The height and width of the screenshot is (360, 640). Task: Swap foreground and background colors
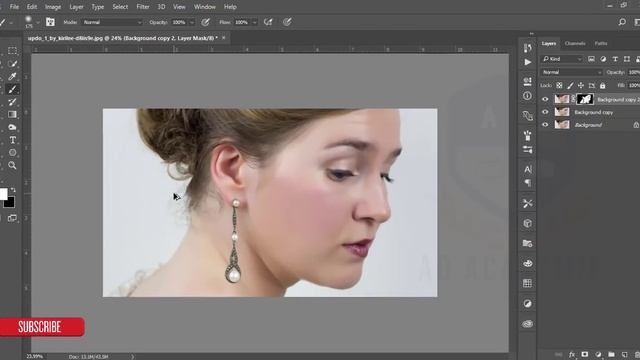(13, 190)
